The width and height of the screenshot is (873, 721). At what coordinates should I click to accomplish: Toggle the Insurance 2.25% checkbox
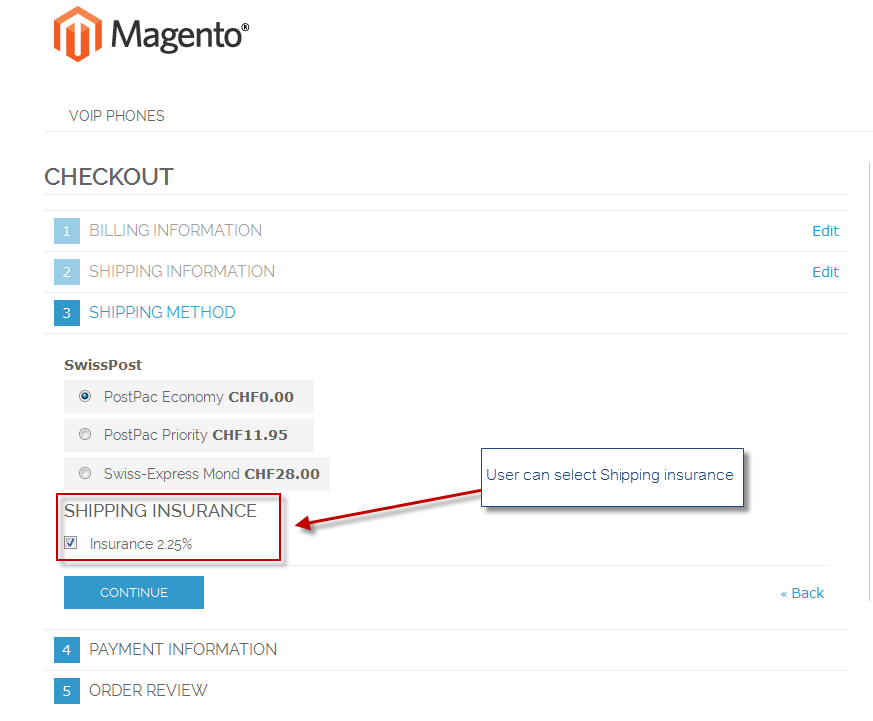(71, 543)
